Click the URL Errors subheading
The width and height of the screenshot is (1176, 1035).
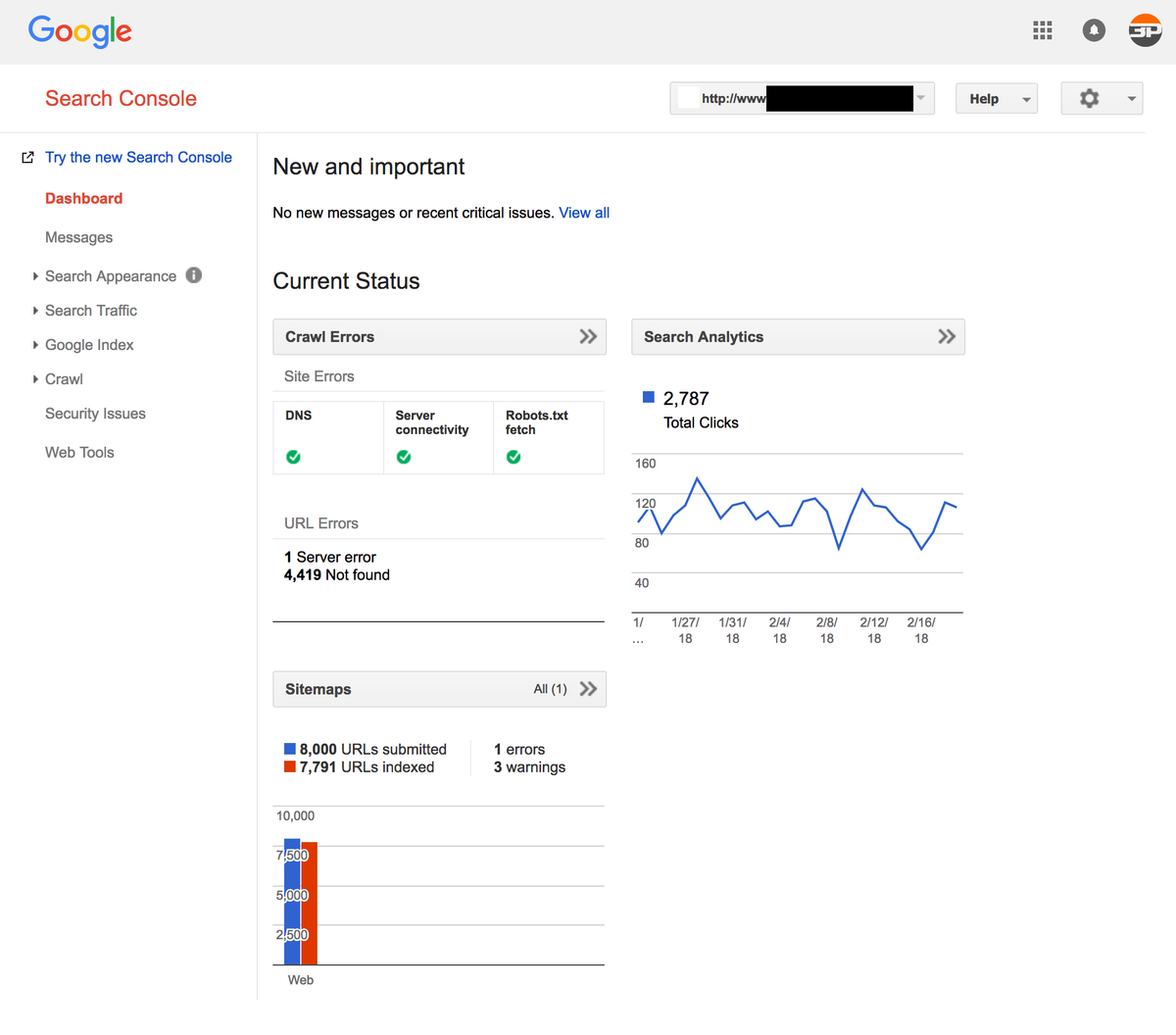pyautogui.click(x=321, y=523)
